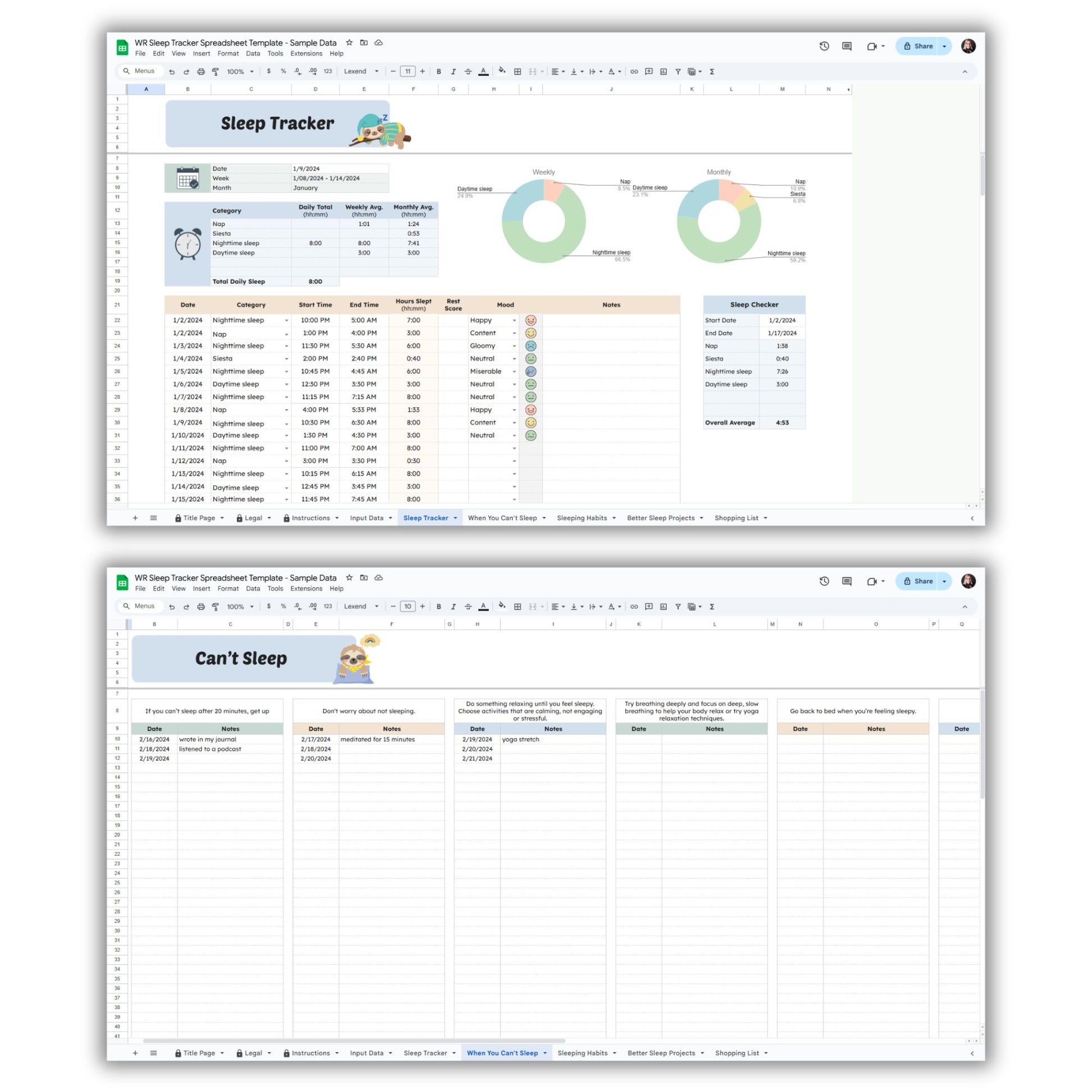The width and height of the screenshot is (1092, 1092).
Task: Apply percent format in Sleep Tracker window toolbar
Action: pyautogui.click(x=283, y=71)
